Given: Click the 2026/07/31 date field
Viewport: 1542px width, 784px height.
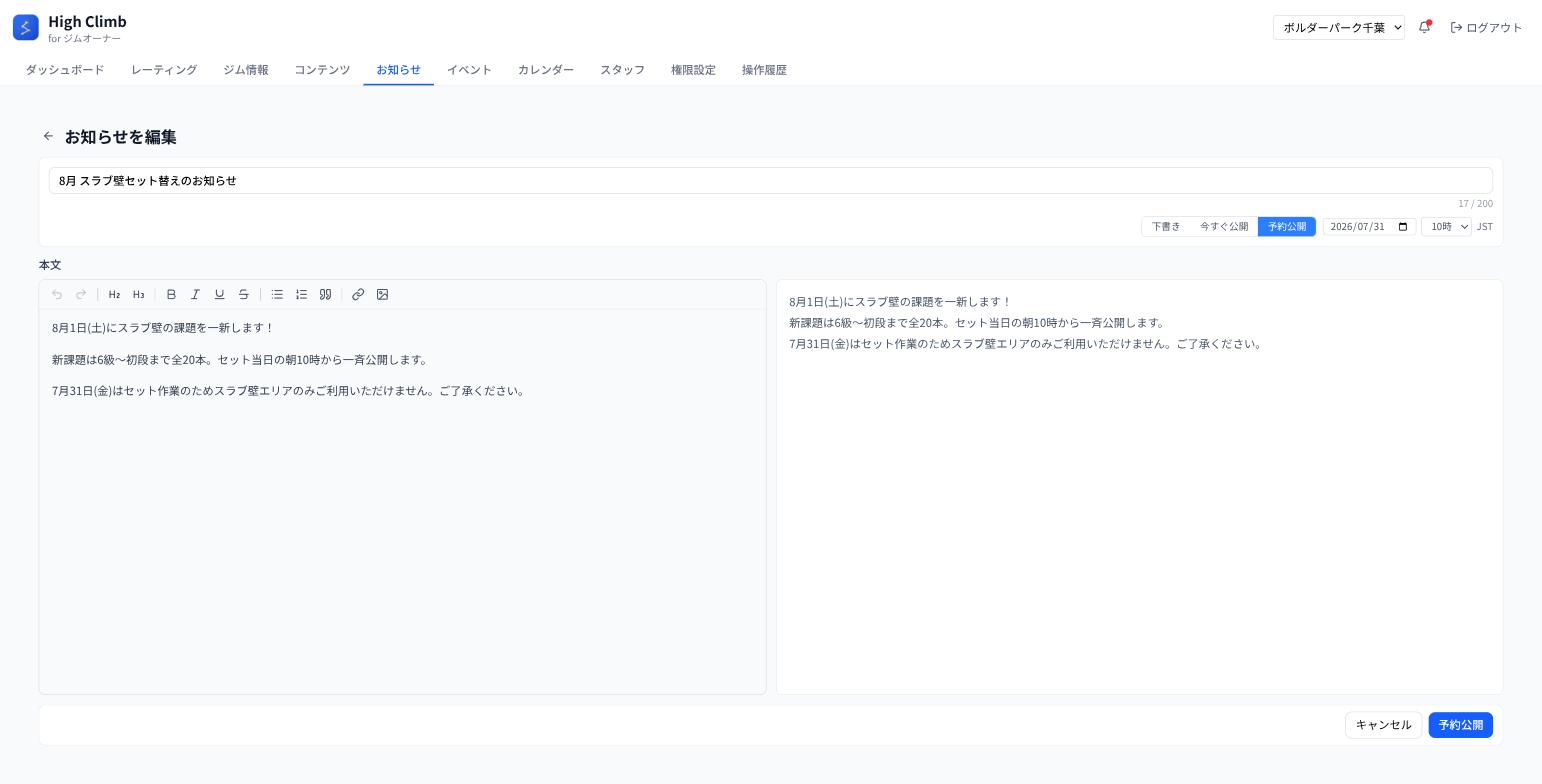Looking at the screenshot, I should [1369, 227].
